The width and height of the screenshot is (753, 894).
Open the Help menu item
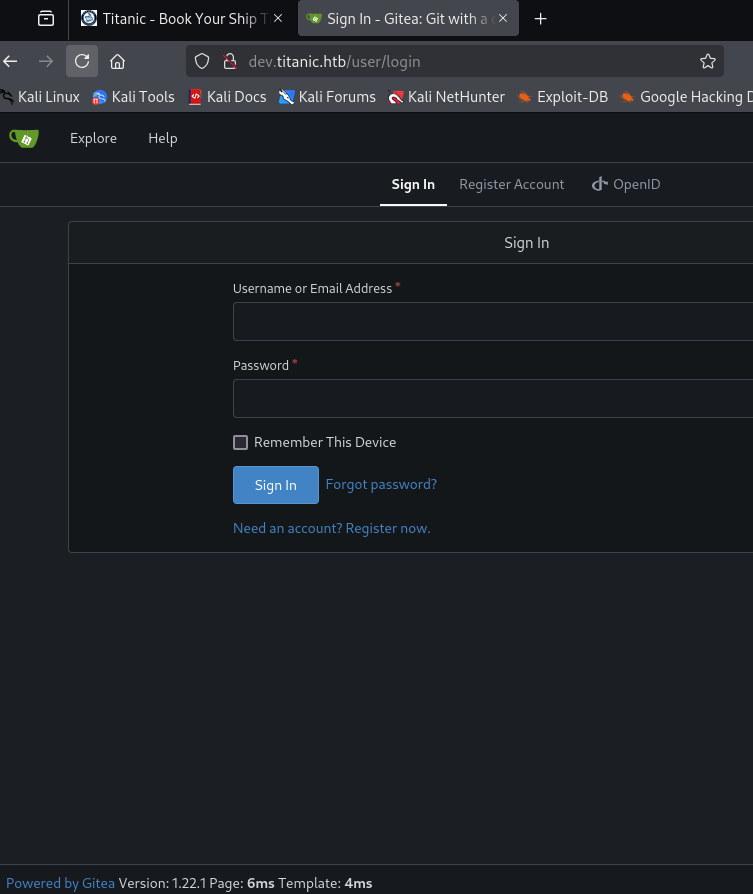(162, 138)
